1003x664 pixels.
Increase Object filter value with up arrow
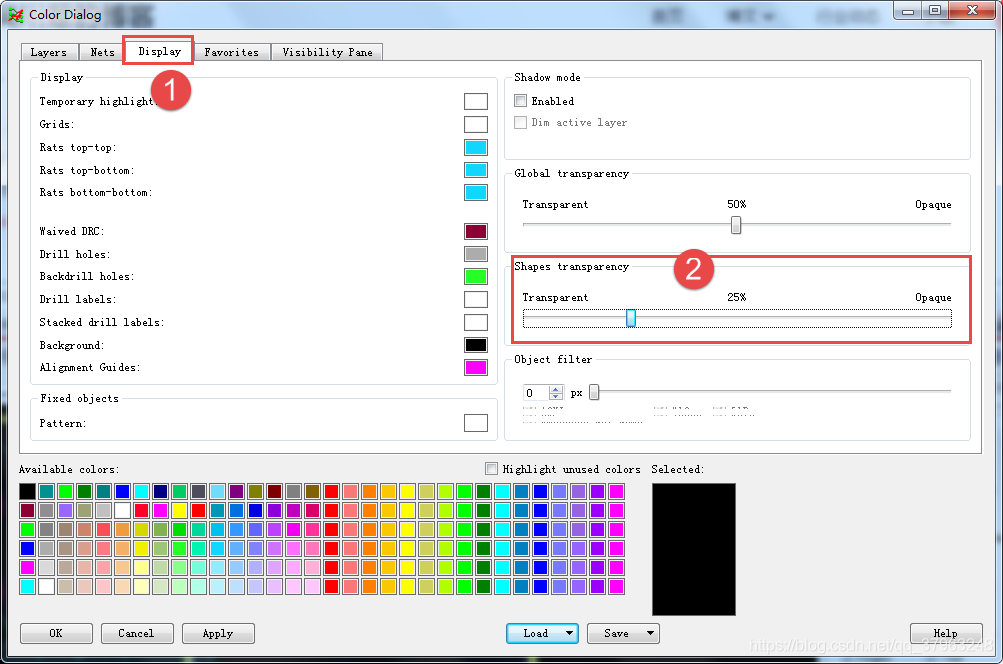click(x=556, y=389)
